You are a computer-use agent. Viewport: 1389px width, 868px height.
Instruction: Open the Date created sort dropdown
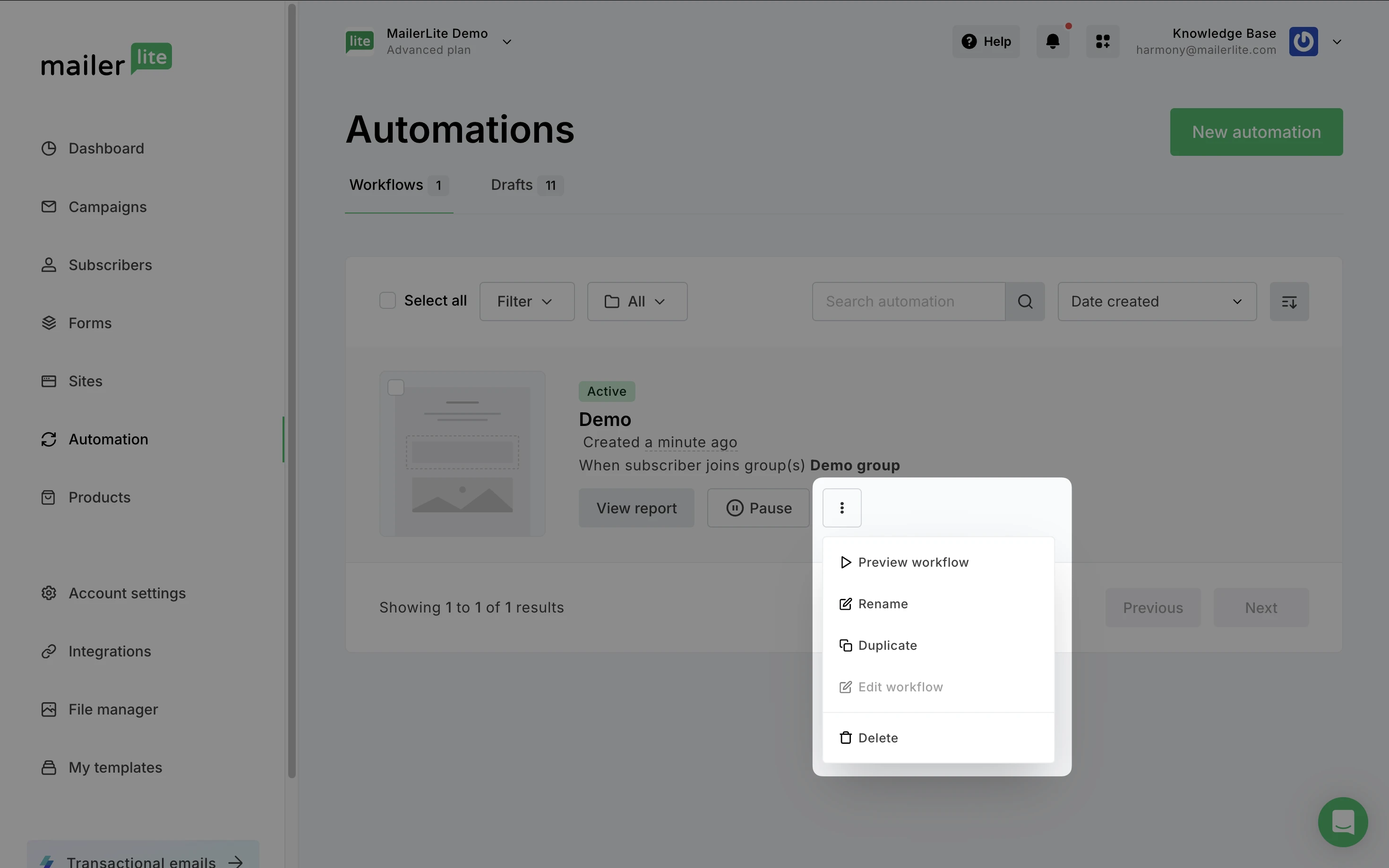[x=1157, y=301]
